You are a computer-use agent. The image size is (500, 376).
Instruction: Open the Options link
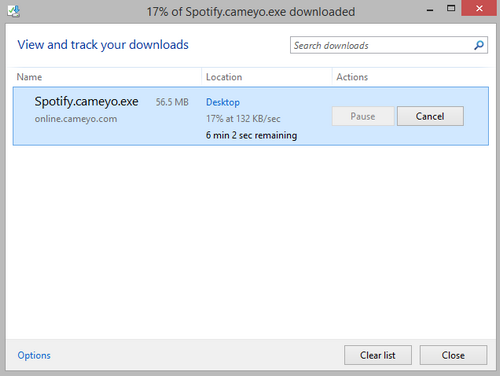tap(34, 355)
